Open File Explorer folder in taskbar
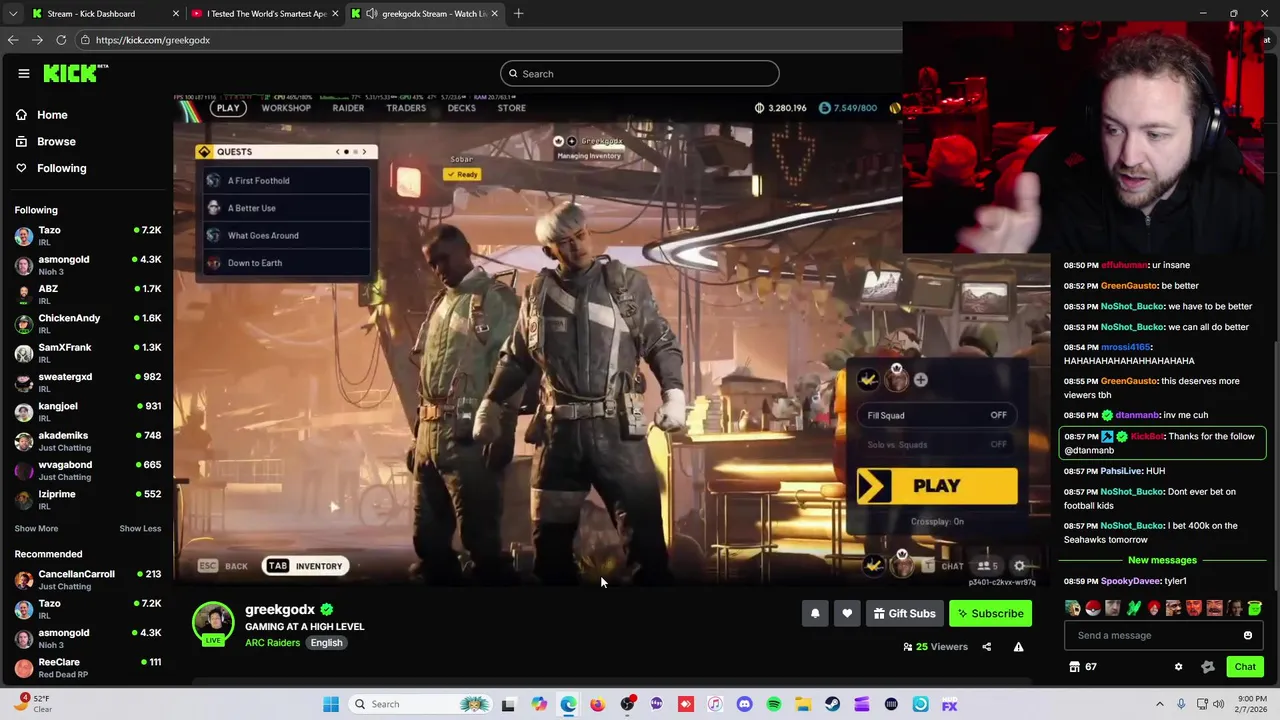Screen dimensions: 1280x720 pos(803,704)
